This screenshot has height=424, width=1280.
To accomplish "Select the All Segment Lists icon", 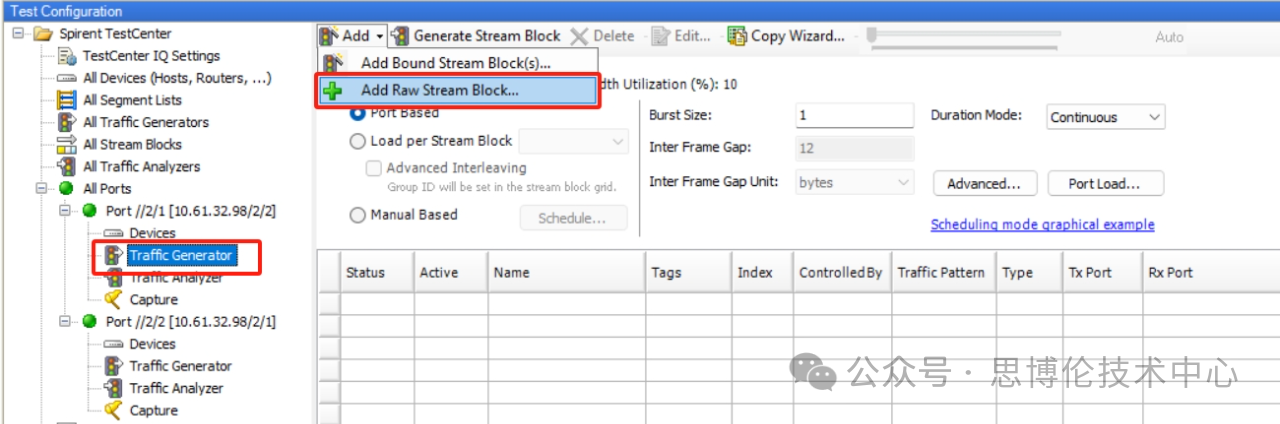I will click(67, 100).
